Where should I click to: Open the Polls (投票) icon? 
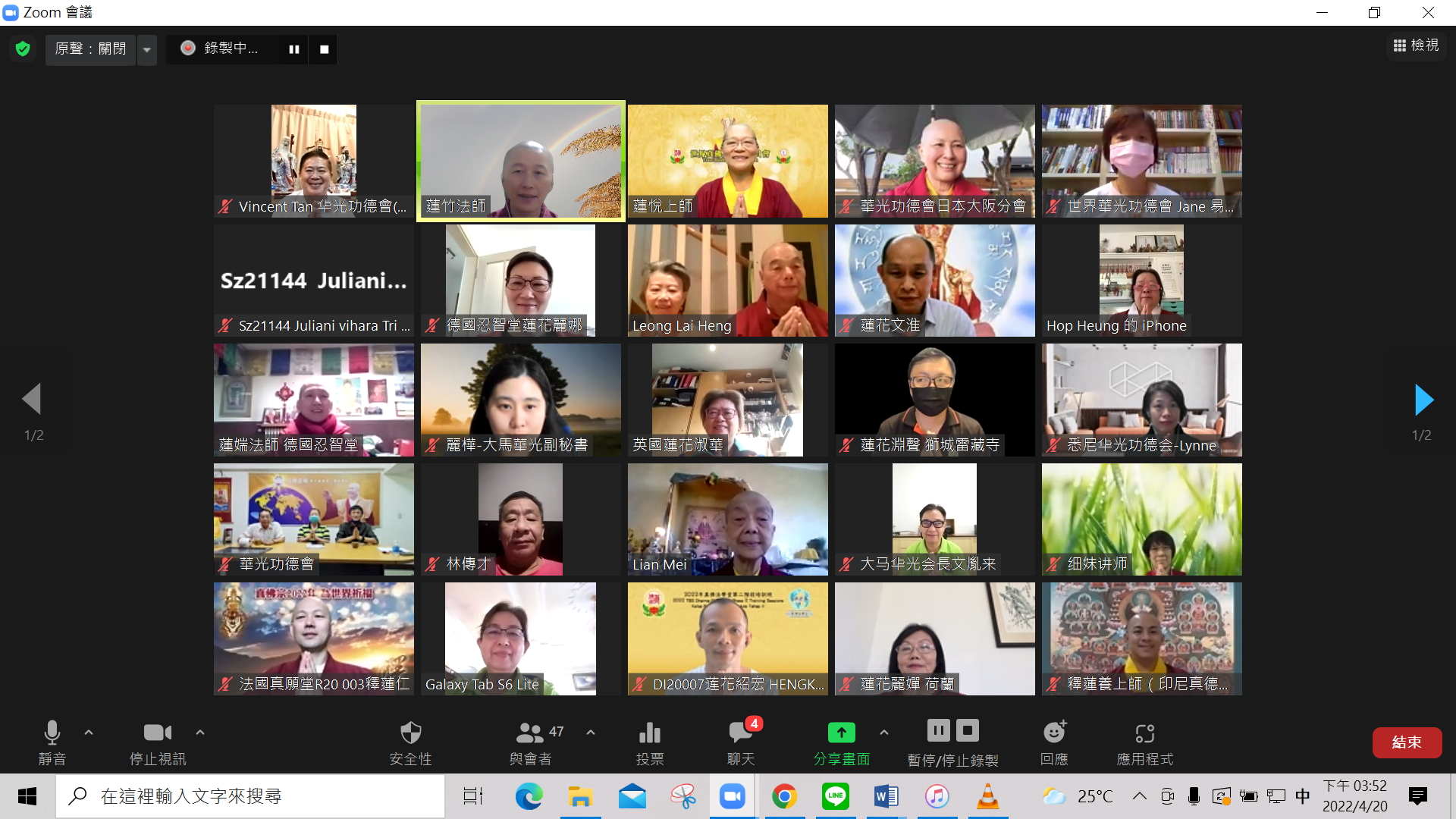[650, 733]
